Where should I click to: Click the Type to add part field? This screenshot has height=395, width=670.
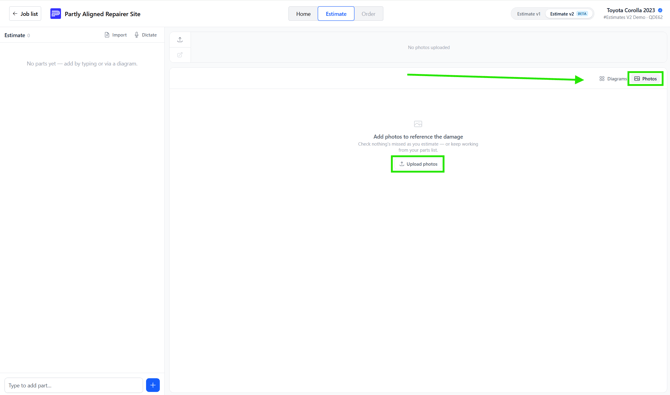(73, 385)
